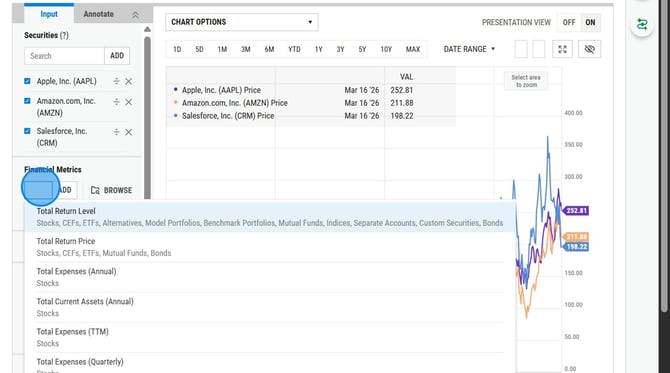Viewport: 670px width, 373px height.
Task: Choose Total Expenses (Annual) suggestion
Action: 270,277
